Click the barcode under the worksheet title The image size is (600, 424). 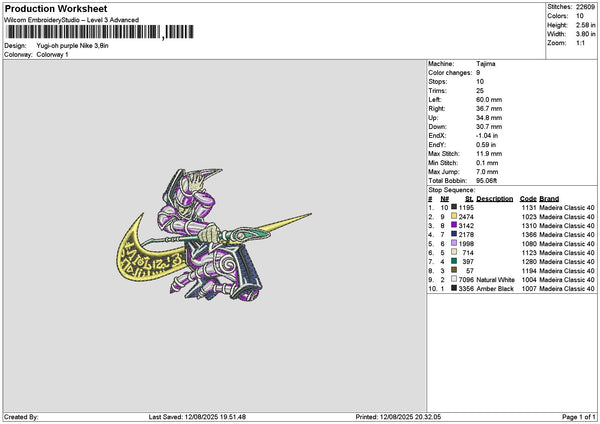coord(100,32)
